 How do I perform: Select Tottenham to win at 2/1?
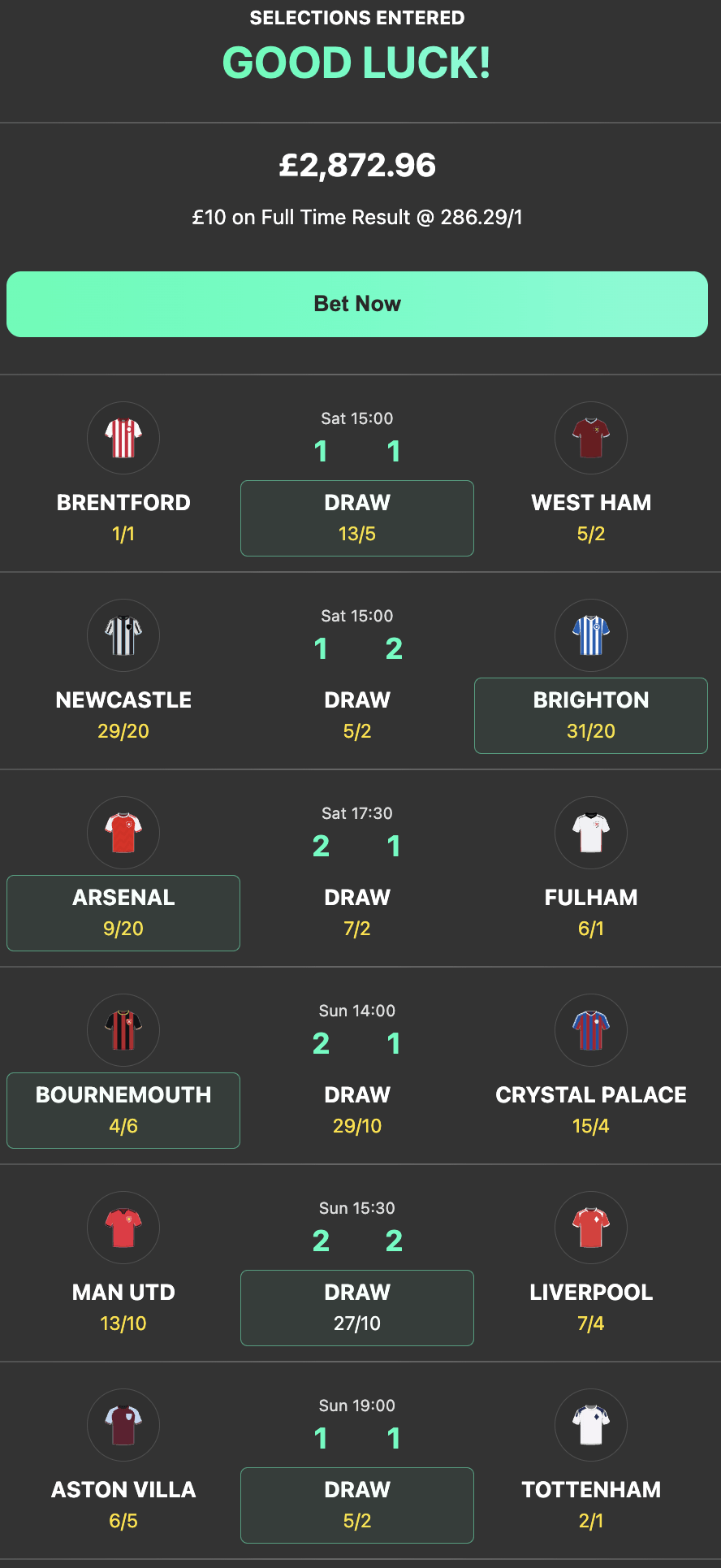[590, 1505]
